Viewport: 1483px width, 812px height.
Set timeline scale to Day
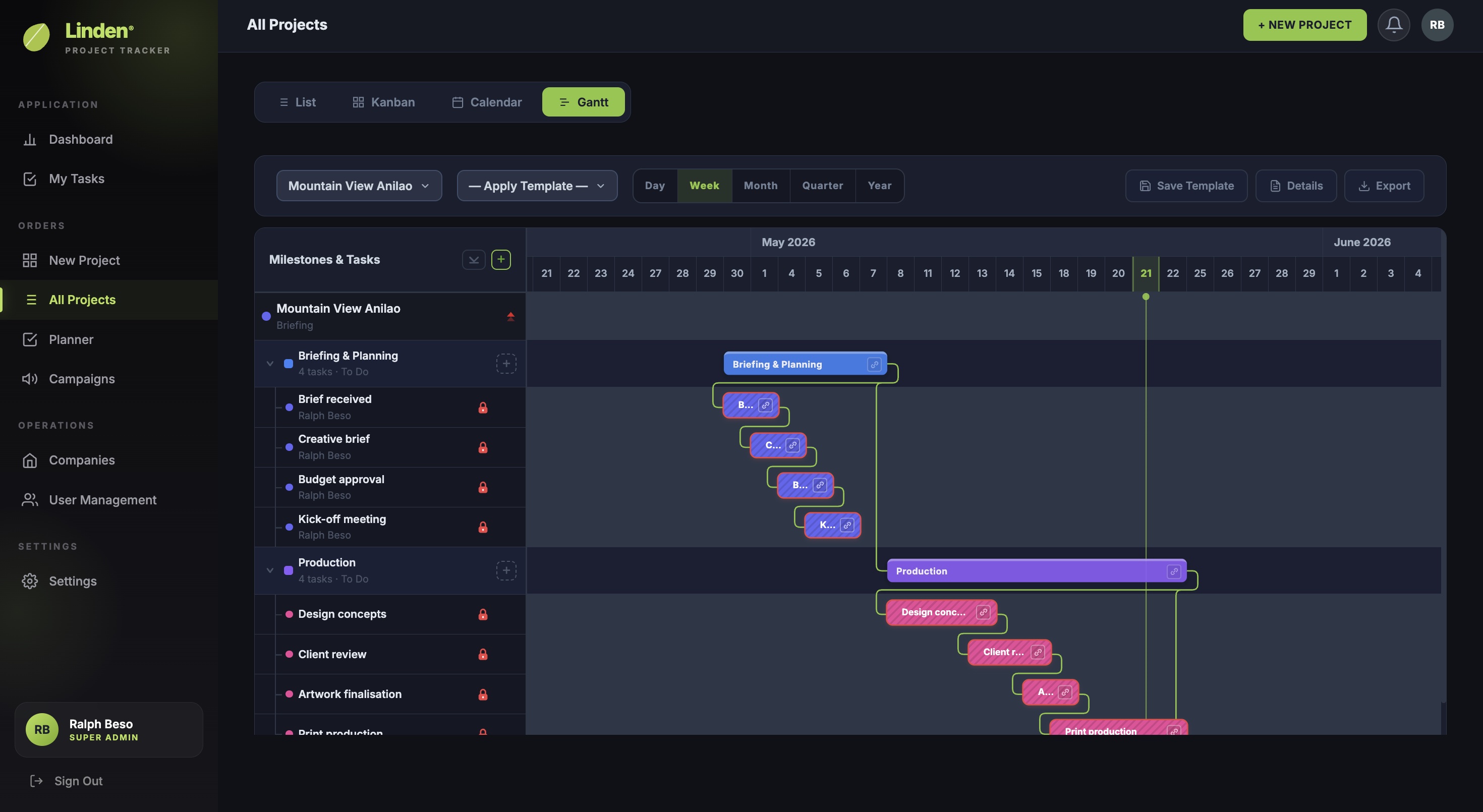[x=655, y=185]
